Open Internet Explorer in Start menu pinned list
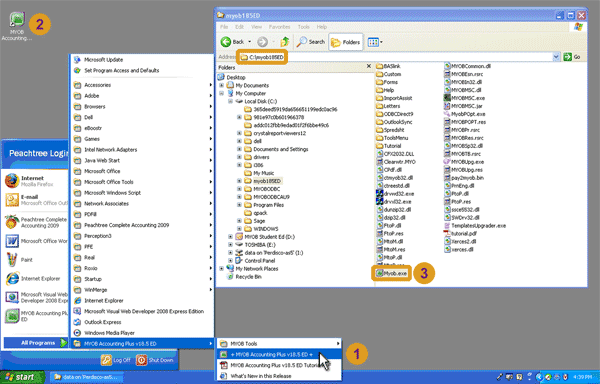Screen dimensions: 600x384 35,278
